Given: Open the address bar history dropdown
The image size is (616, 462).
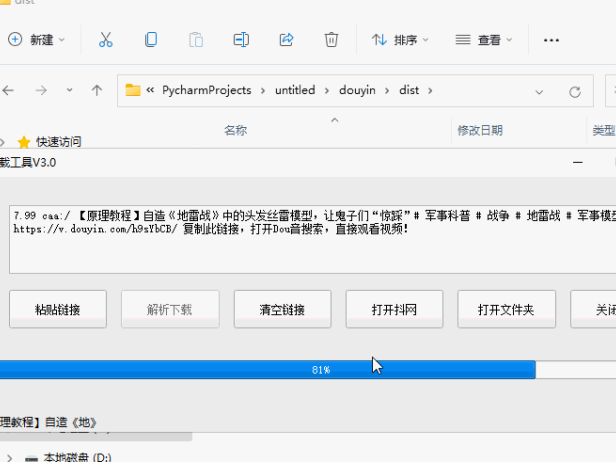Looking at the screenshot, I should (539, 92).
